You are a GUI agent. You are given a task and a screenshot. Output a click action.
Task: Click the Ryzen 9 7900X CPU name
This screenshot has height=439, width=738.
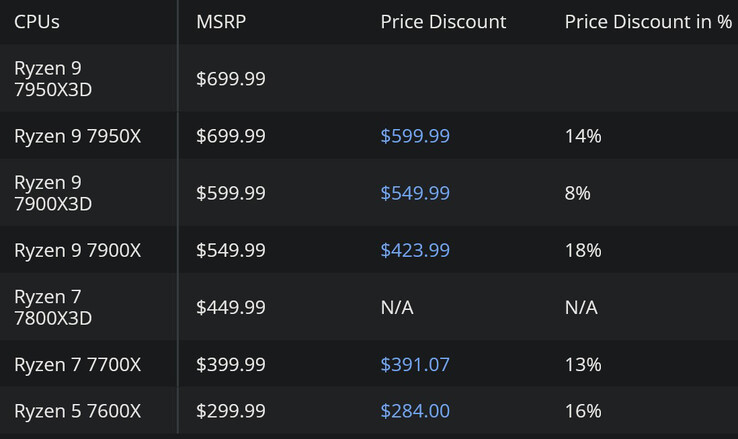click(x=77, y=250)
